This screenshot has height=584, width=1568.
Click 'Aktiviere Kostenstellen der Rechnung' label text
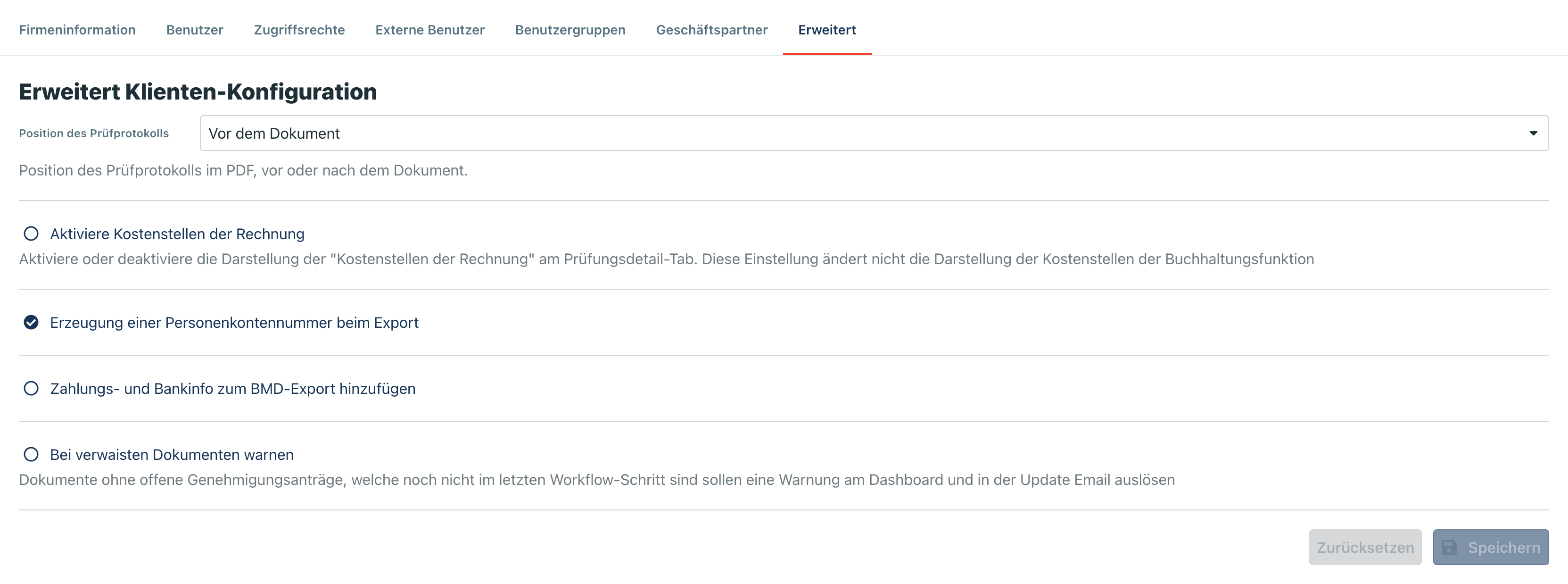tap(177, 234)
